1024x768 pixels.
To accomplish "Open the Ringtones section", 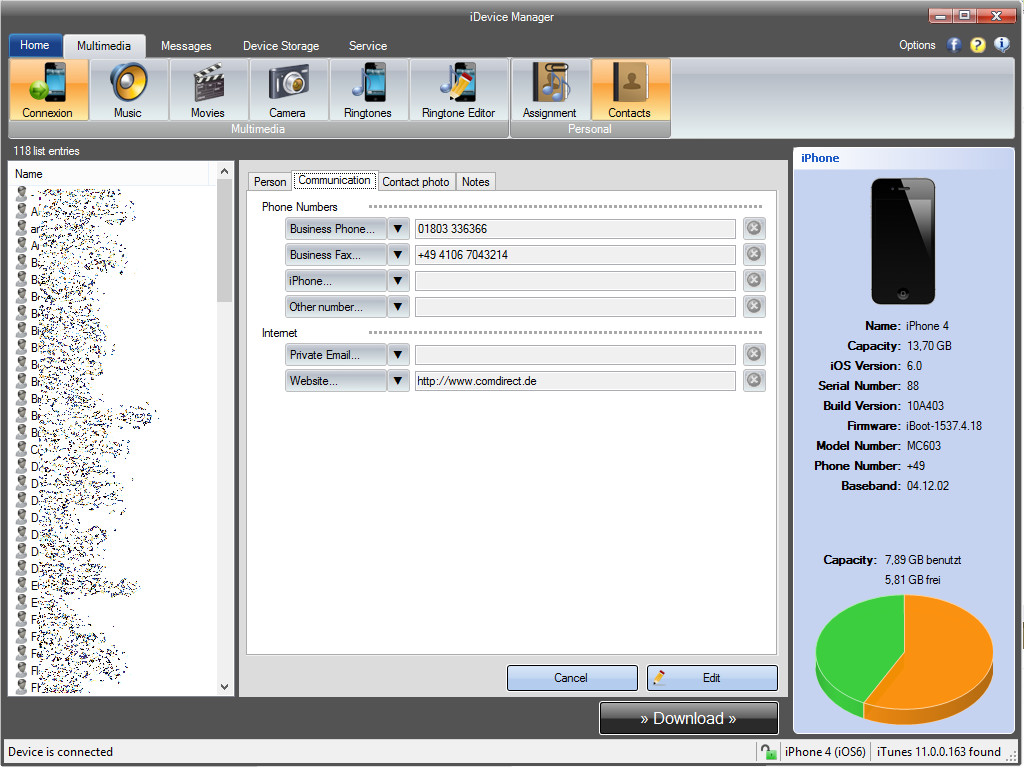I will pyautogui.click(x=368, y=90).
